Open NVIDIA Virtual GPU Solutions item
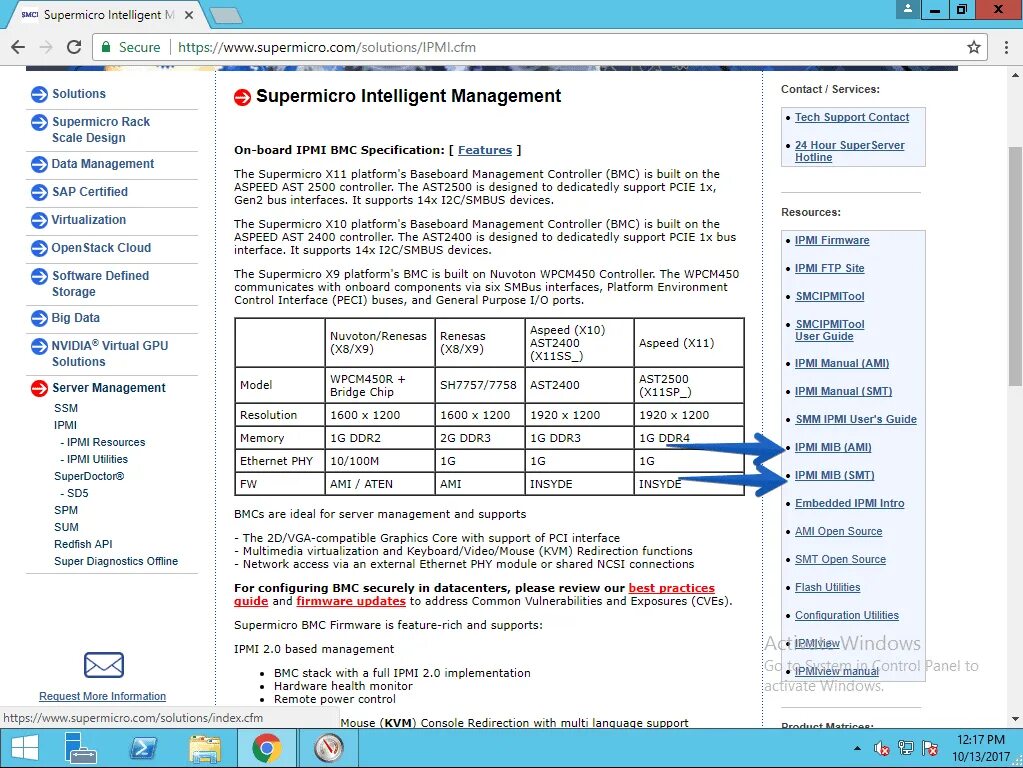 pos(110,354)
